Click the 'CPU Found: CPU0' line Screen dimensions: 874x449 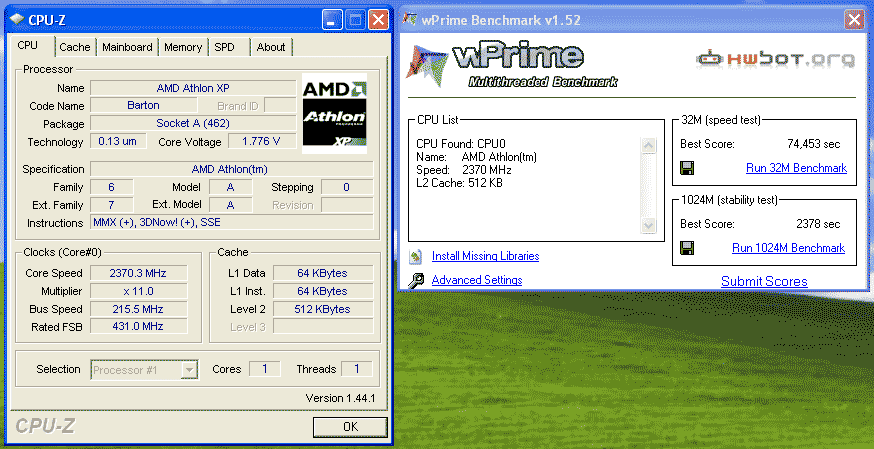pos(461,144)
